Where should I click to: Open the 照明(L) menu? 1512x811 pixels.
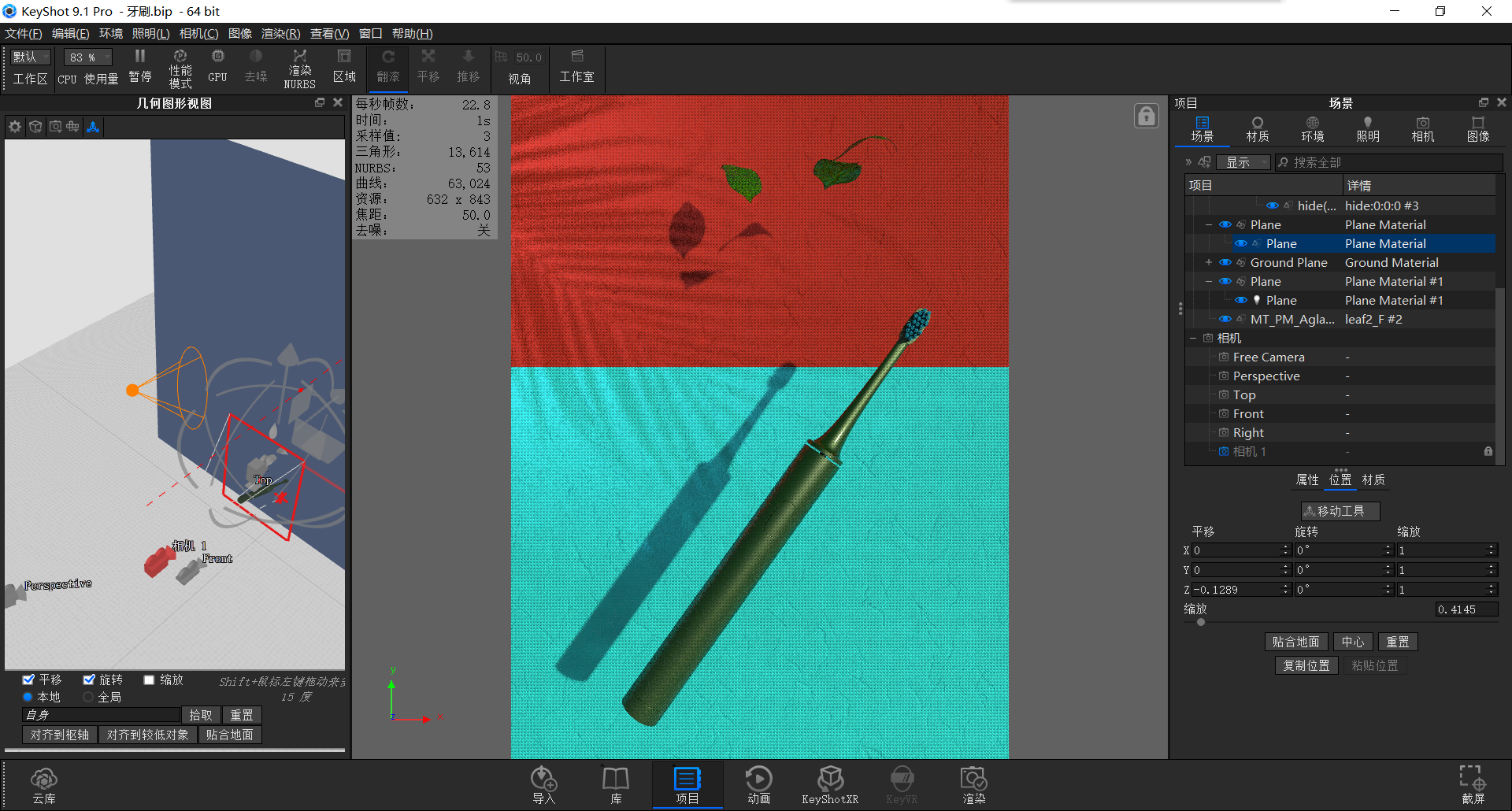point(150,33)
